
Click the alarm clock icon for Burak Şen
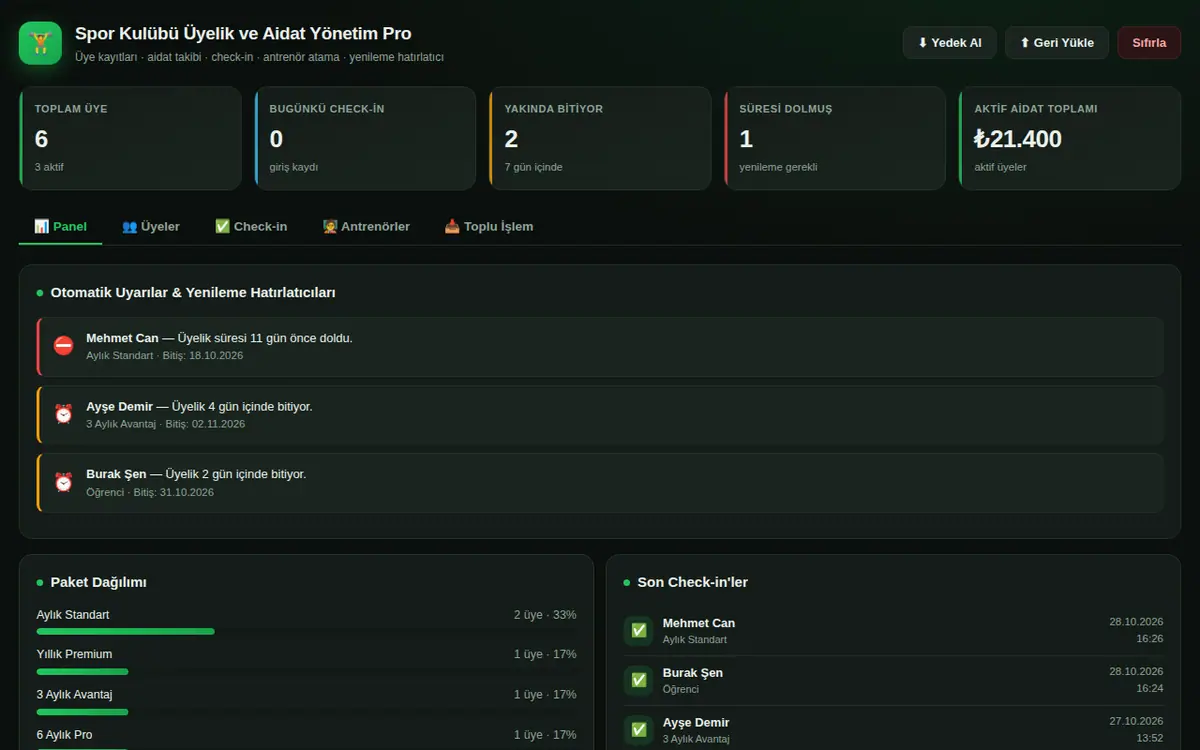tap(64, 482)
